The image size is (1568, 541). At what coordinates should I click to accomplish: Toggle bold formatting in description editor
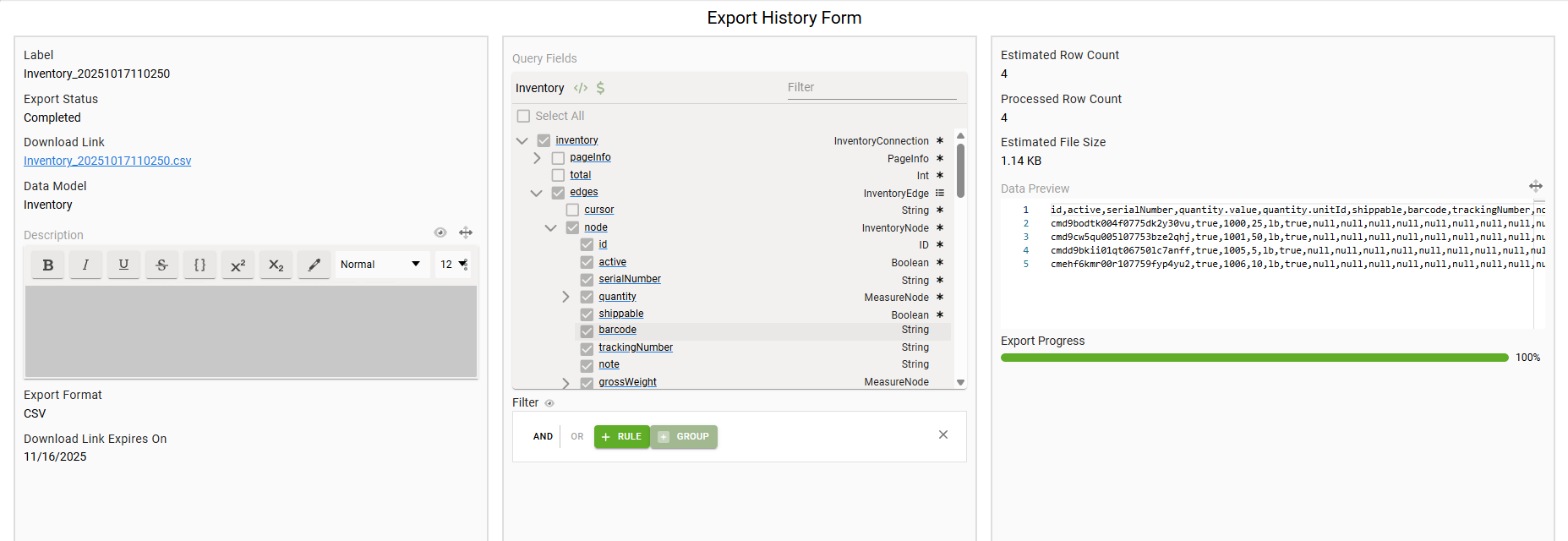coord(48,265)
